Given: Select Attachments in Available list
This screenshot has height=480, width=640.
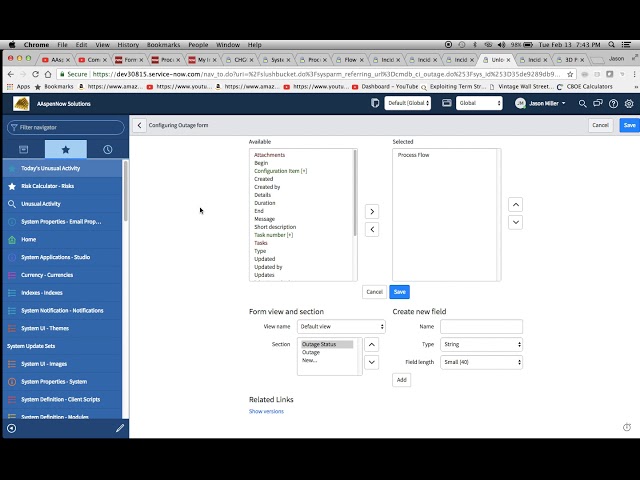Looking at the screenshot, I should tap(269, 155).
